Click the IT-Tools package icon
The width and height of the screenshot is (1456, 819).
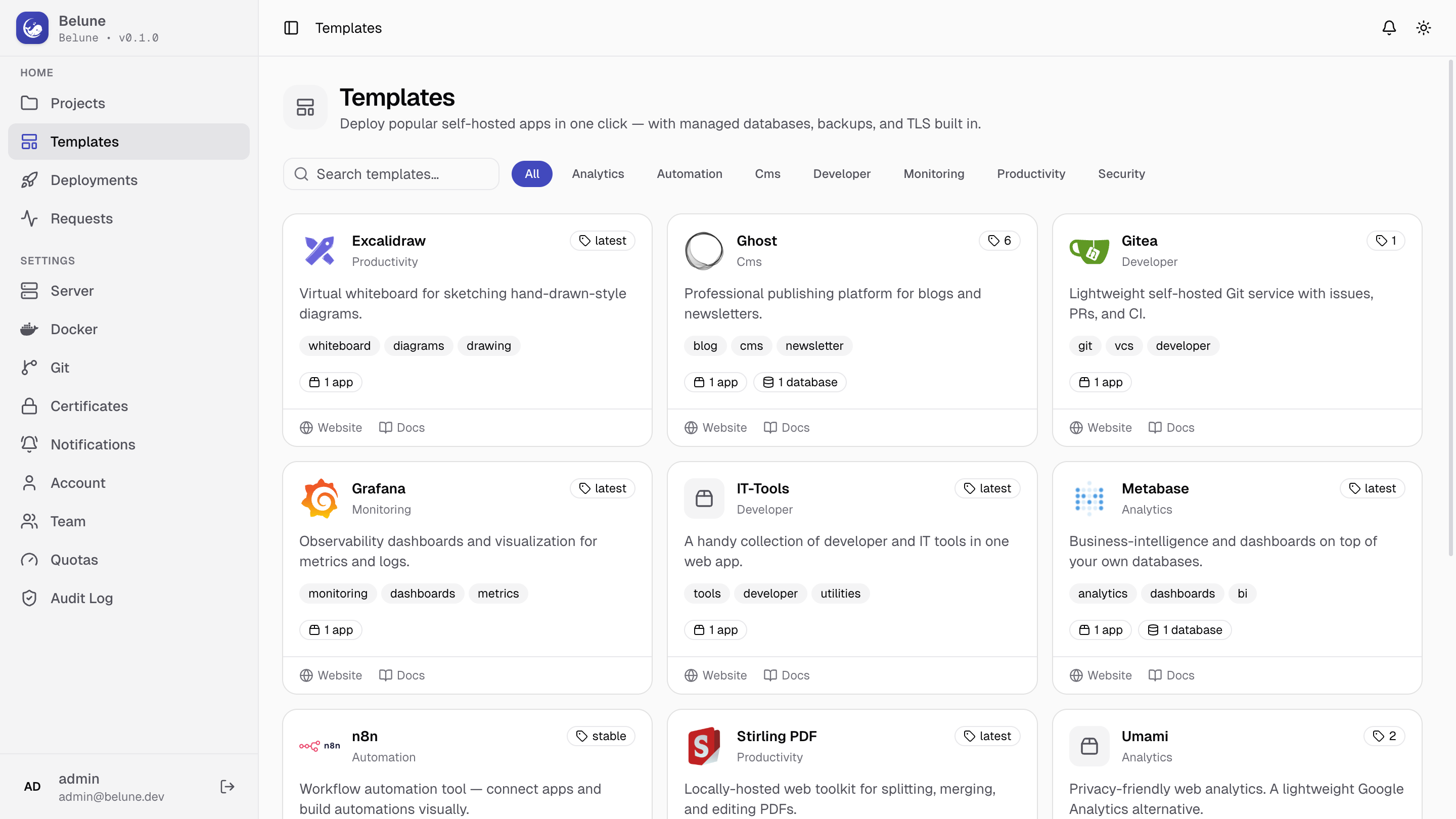[704, 498]
